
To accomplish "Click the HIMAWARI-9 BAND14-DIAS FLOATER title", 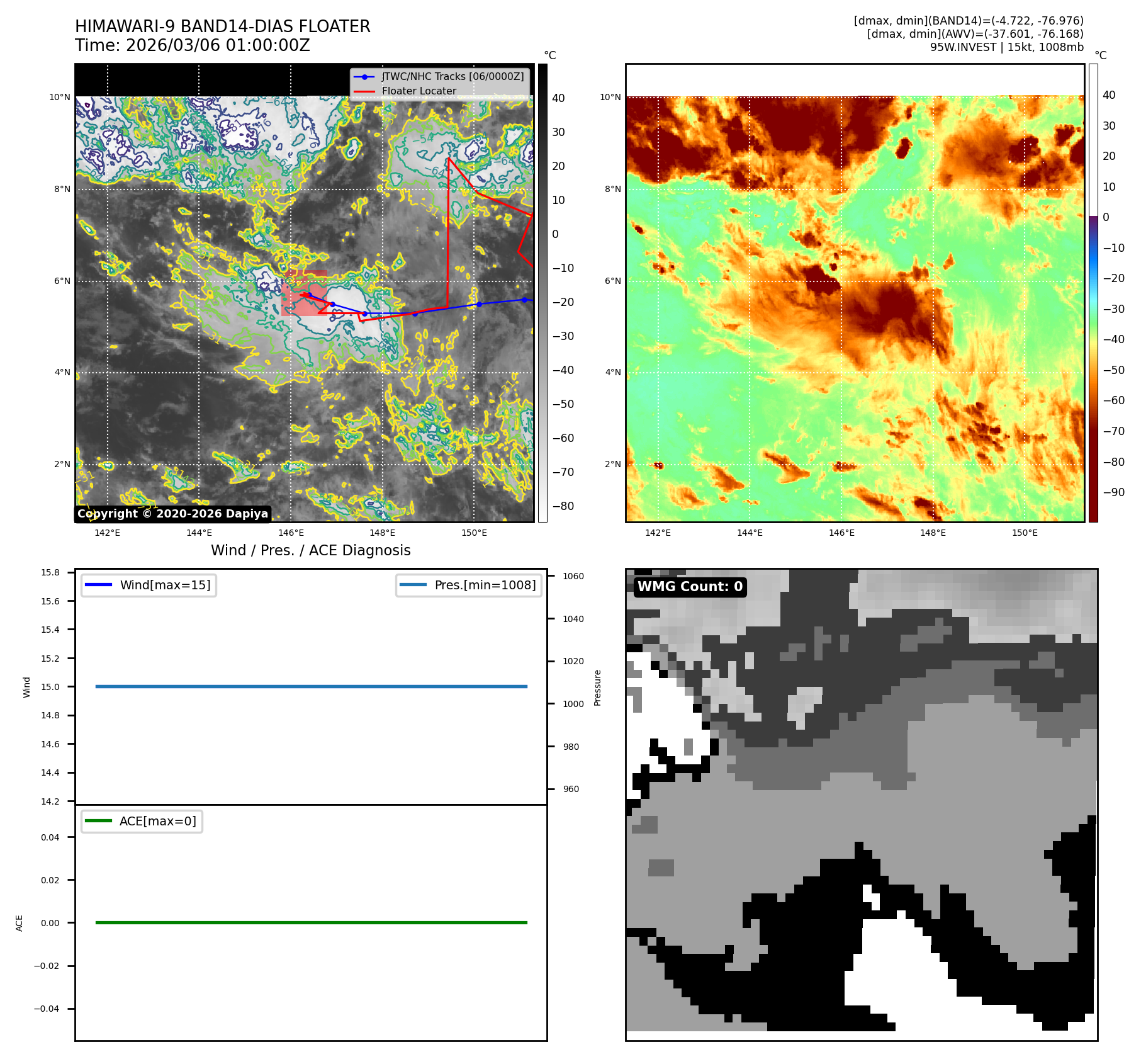I will [222, 26].
